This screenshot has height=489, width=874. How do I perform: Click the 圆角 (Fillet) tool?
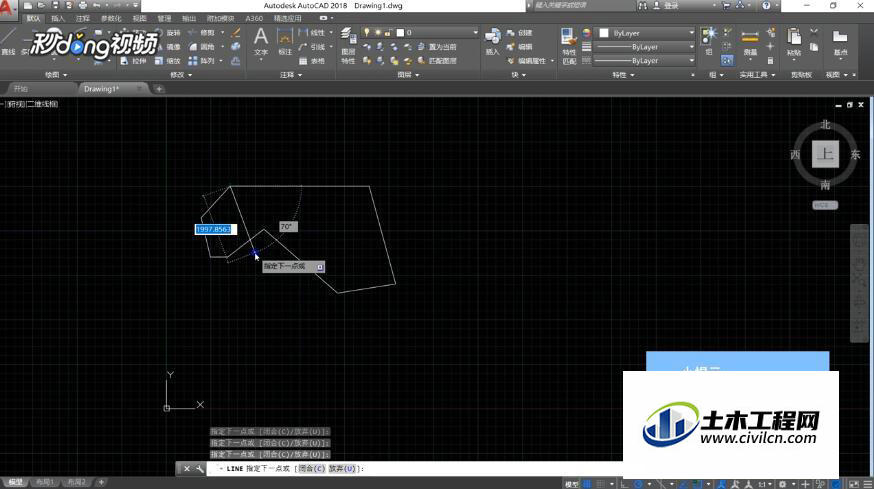point(202,47)
